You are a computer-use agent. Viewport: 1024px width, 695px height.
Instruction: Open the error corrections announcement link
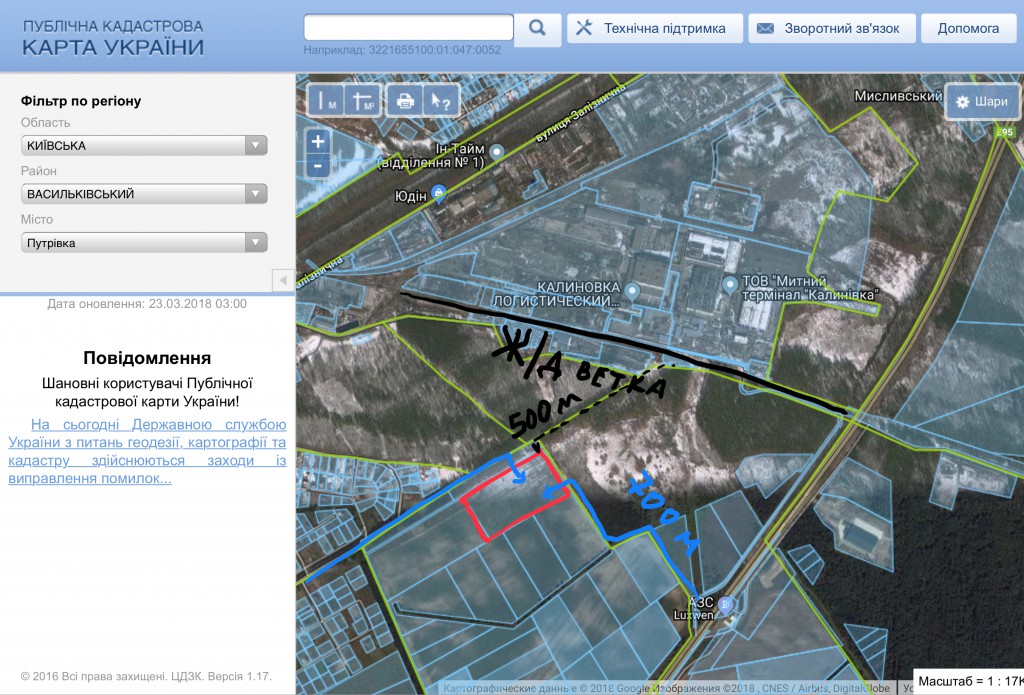148,451
